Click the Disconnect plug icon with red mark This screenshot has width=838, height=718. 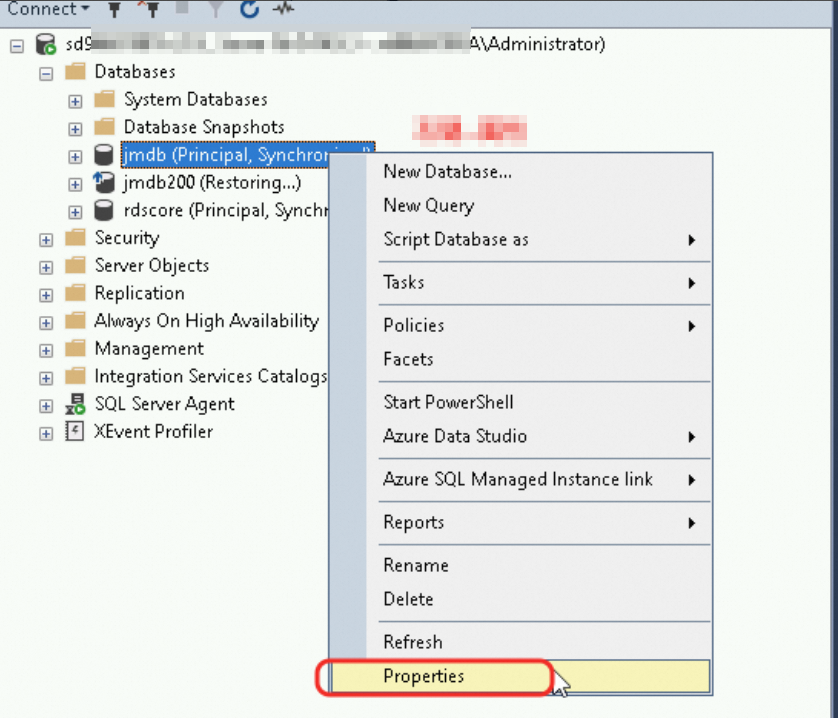(x=149, y=9)
